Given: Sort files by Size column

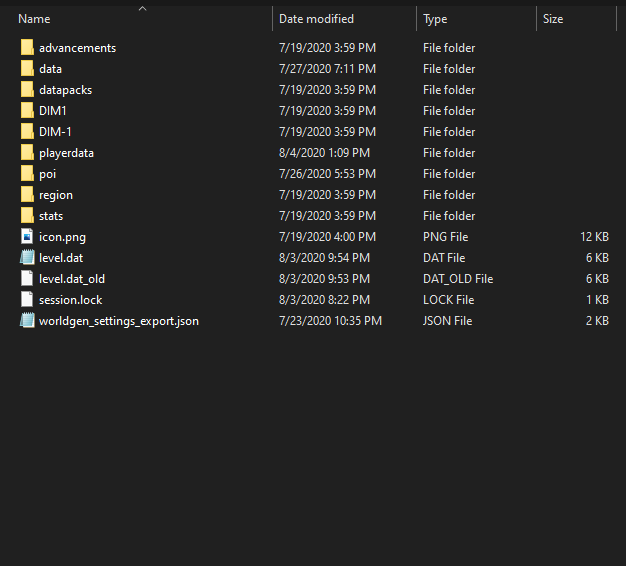Looking at the screenshot, I should 553,19.
